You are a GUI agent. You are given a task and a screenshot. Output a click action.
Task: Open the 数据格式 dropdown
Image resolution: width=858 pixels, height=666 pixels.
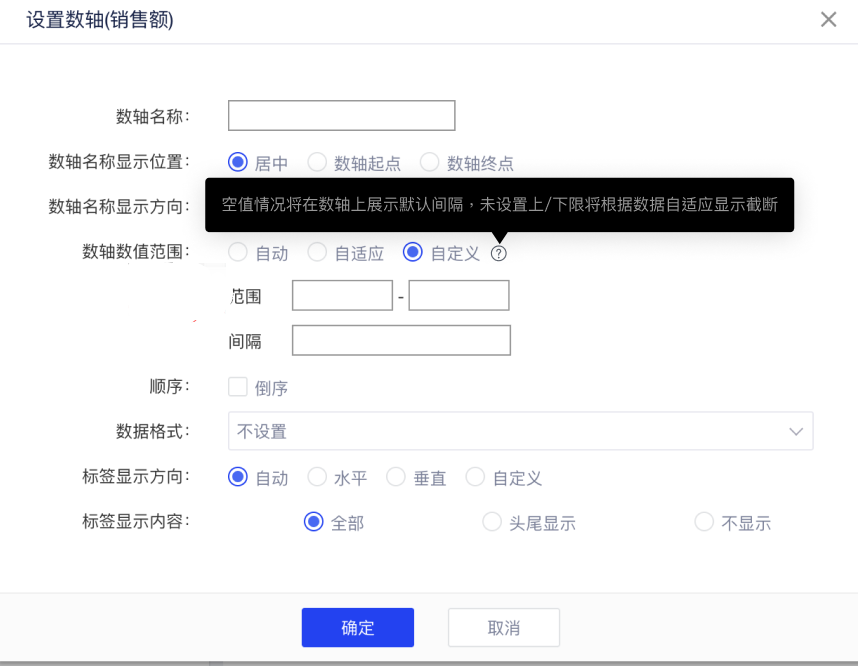point(520,431)
